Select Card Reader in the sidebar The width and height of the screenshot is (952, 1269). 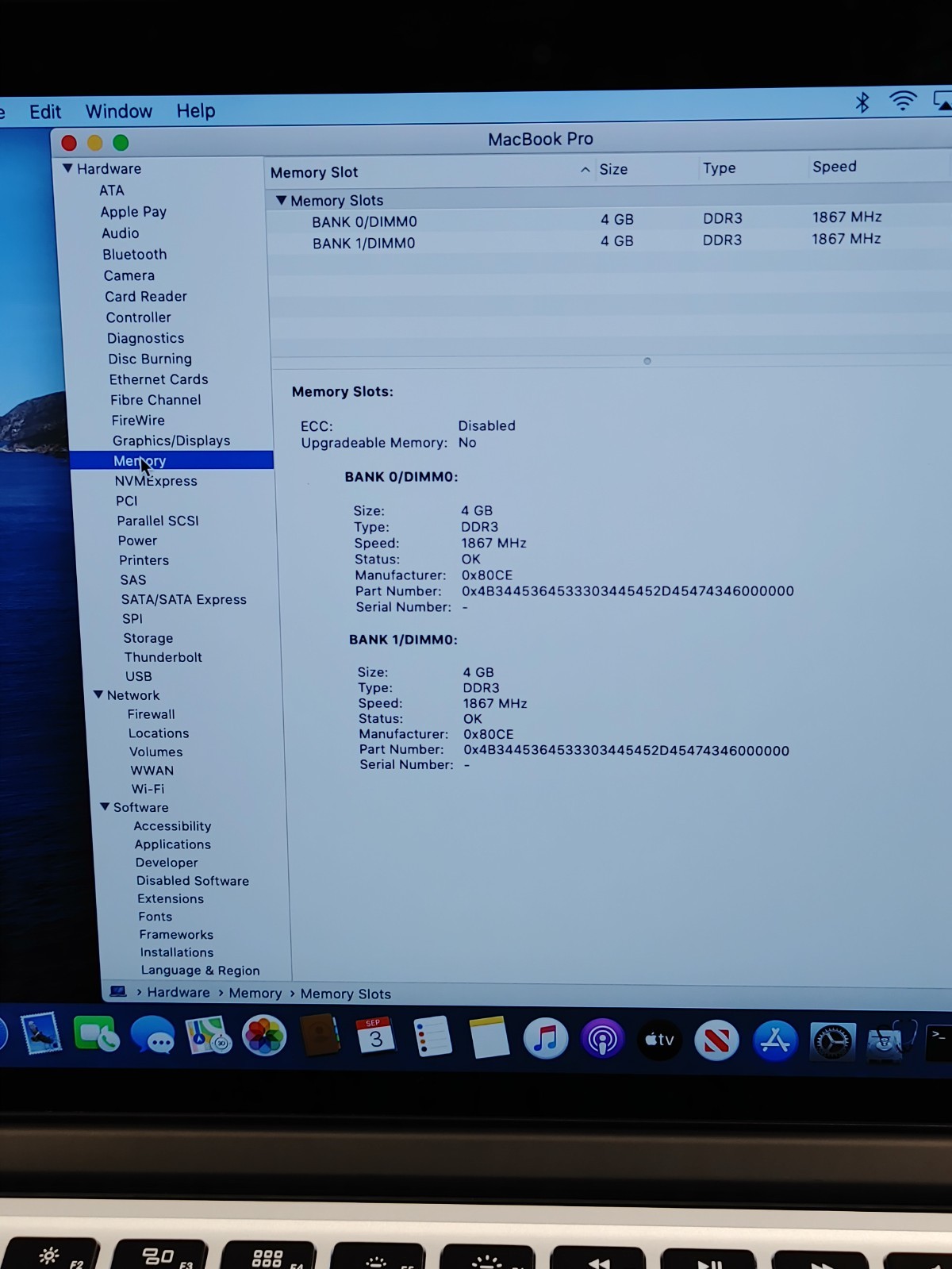(x=146, y=296)
